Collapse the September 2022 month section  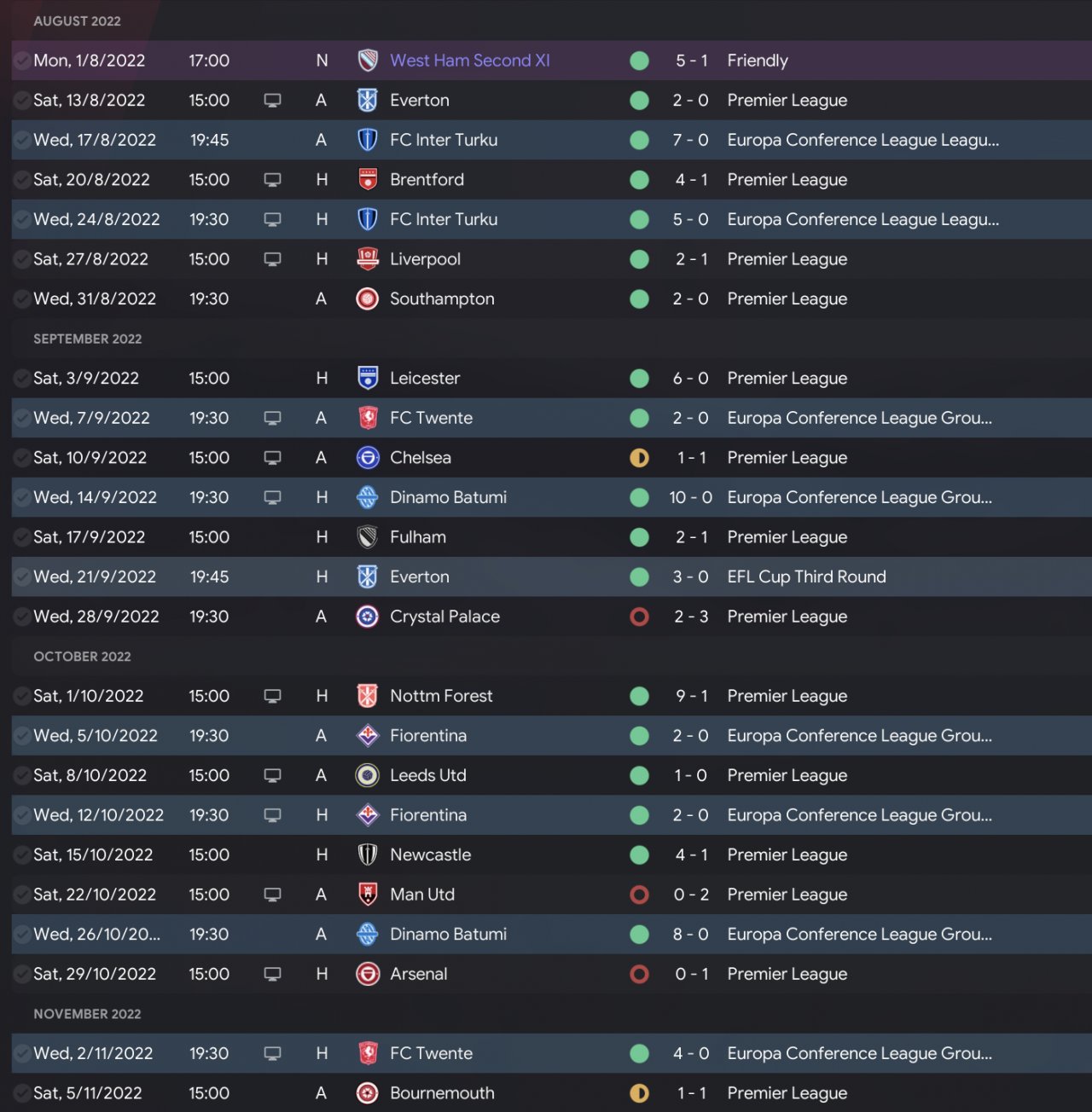click(87, 339)
